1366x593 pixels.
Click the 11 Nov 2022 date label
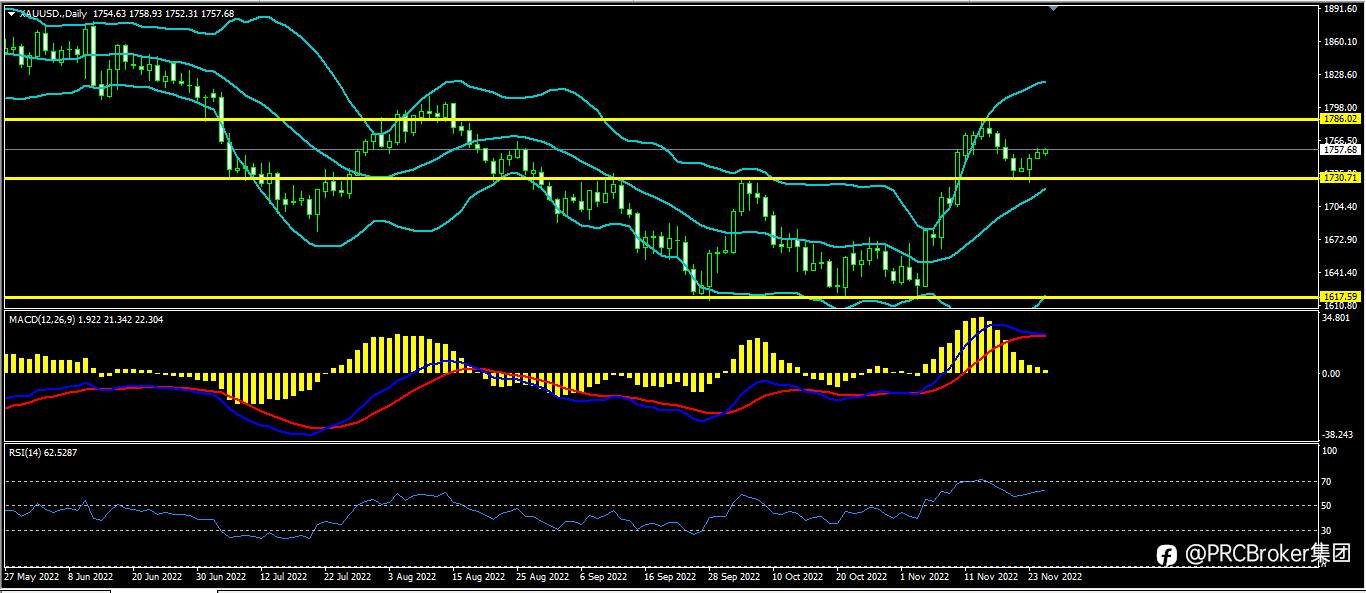coord(991,577)
